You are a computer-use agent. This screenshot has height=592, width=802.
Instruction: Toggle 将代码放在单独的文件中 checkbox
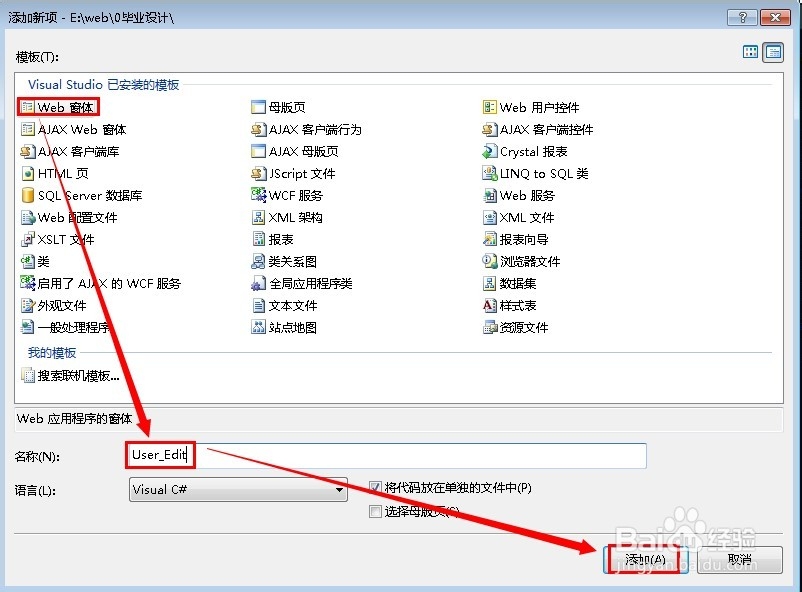click(375, 487)
